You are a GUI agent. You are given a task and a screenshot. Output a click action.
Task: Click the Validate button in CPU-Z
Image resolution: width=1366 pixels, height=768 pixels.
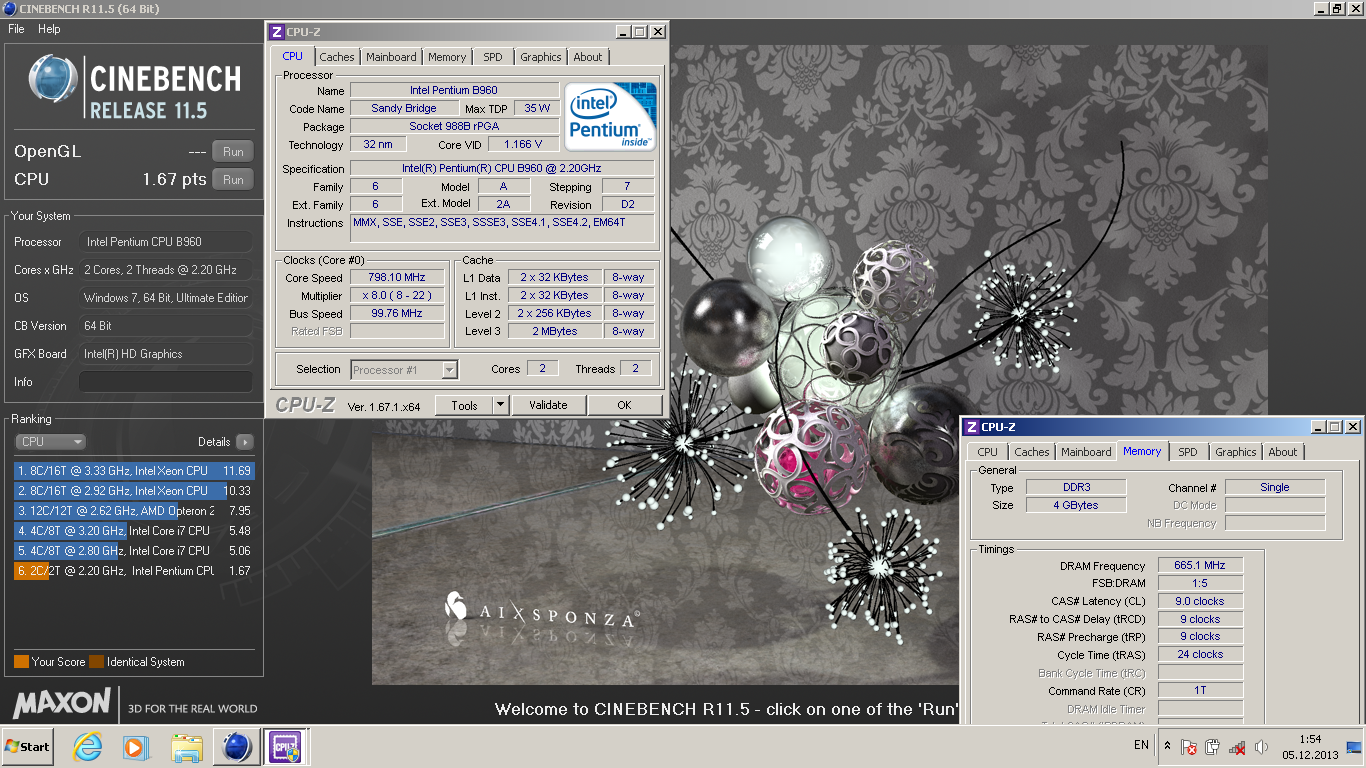pos(548,405)
